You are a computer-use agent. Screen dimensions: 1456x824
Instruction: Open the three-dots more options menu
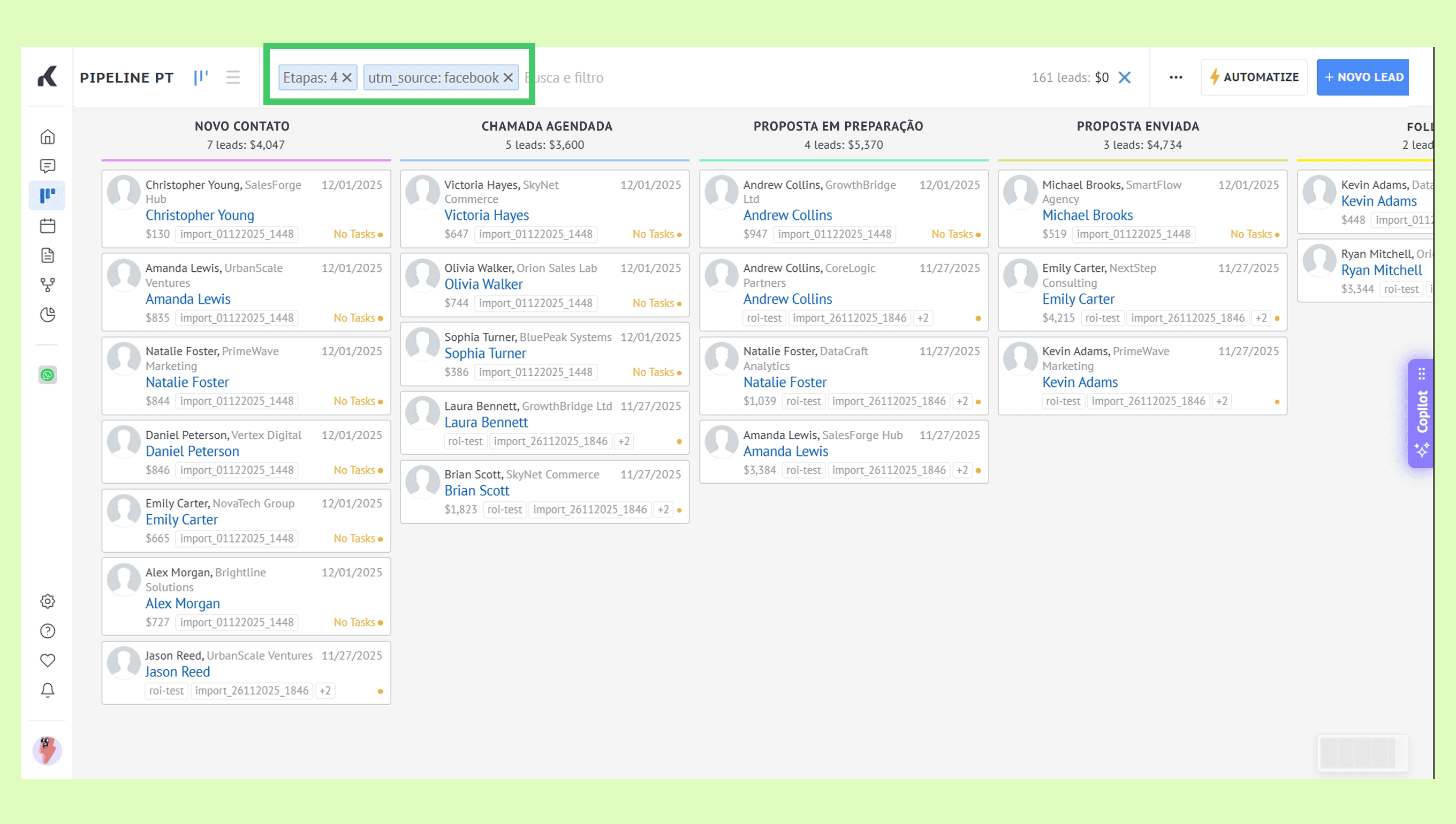click(1176, 78)
